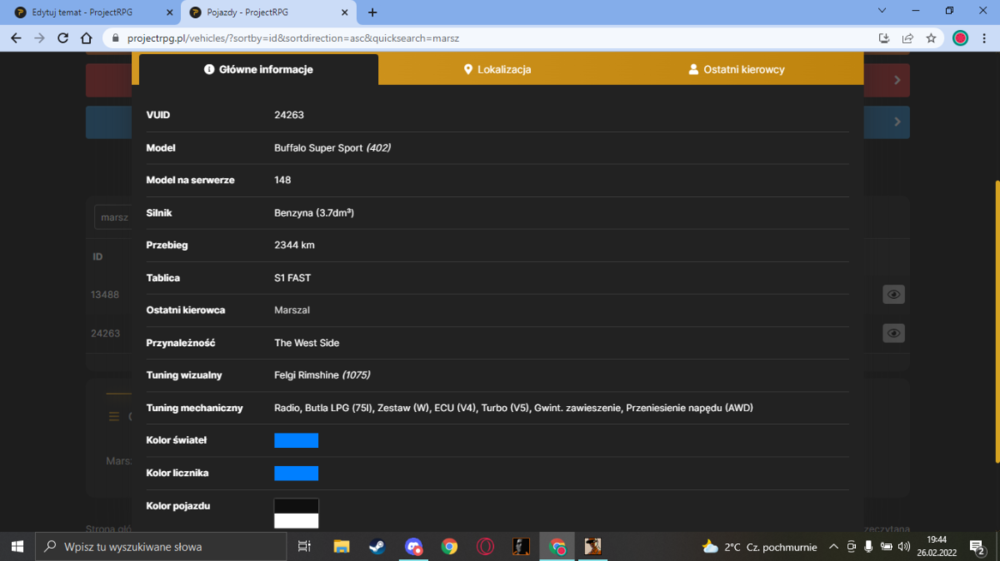Open Windows Start menu
The width and height of the screenshot is (1000, 561).
coord(17,546)
